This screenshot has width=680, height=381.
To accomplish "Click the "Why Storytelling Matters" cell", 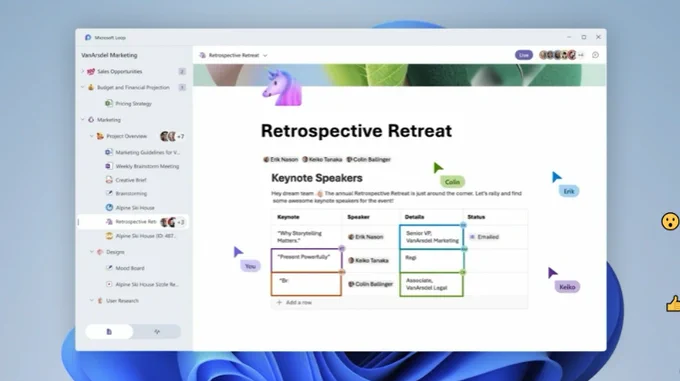I will (x=307, y=237).
